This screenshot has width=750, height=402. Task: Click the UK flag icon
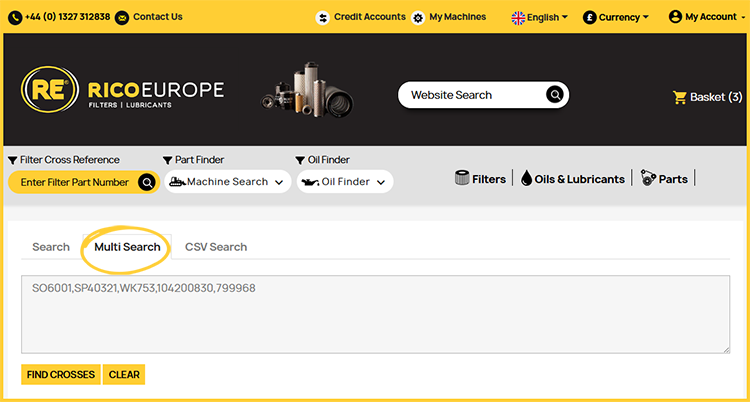coord(518,18)
